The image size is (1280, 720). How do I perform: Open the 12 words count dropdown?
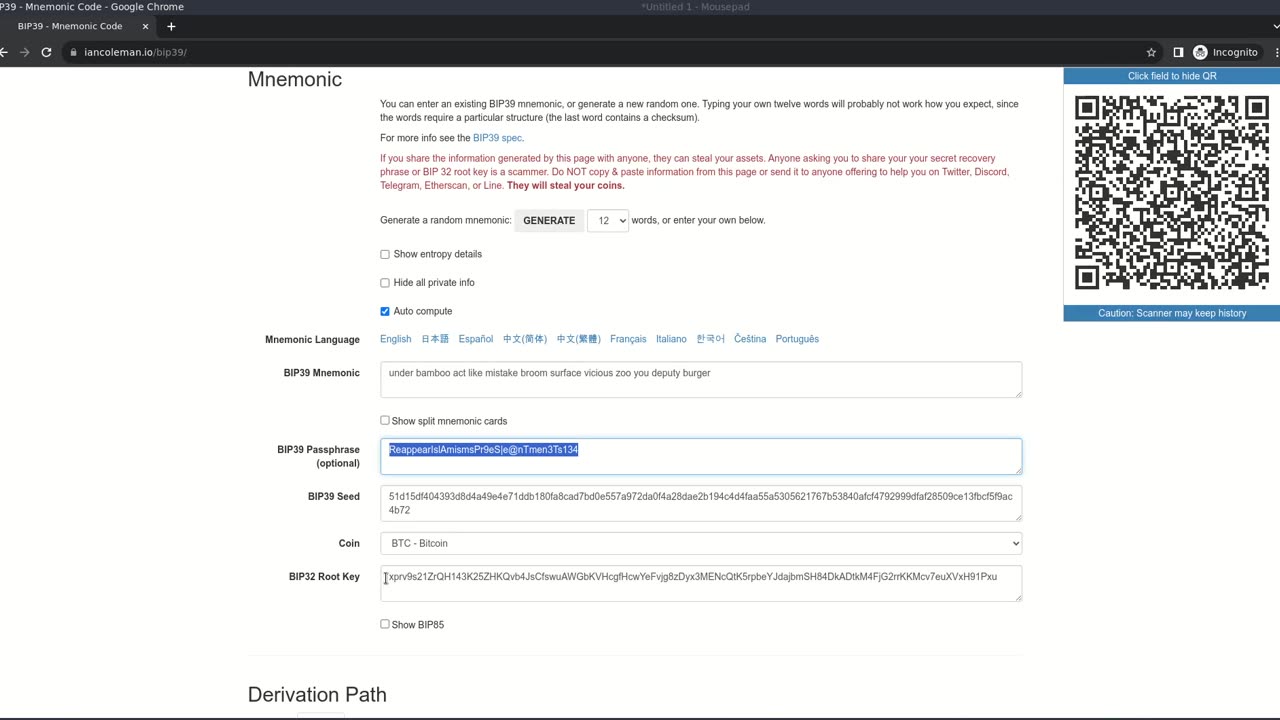click(608, 220)
